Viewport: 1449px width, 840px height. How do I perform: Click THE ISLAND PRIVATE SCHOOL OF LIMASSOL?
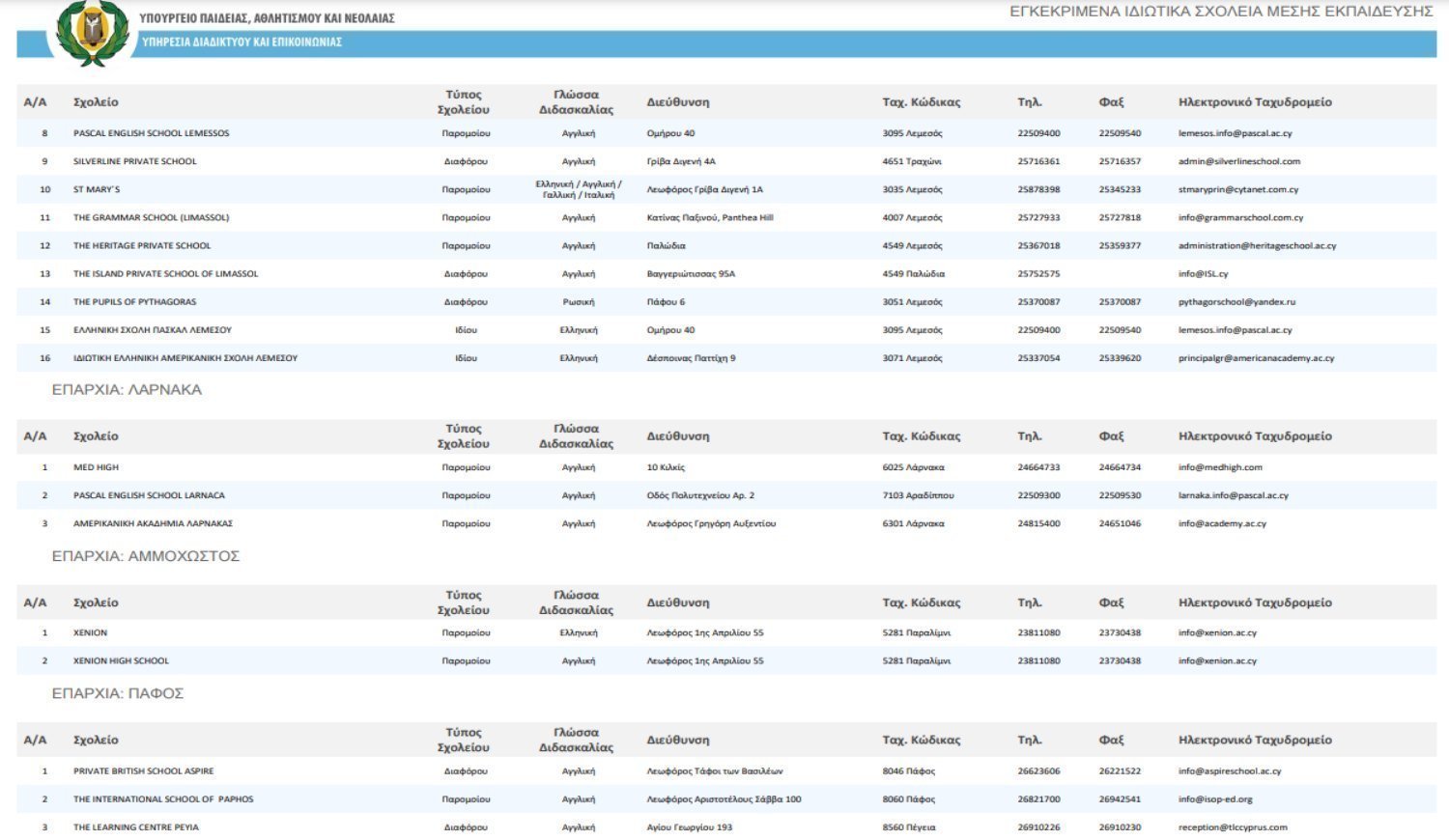click(166, 273)
